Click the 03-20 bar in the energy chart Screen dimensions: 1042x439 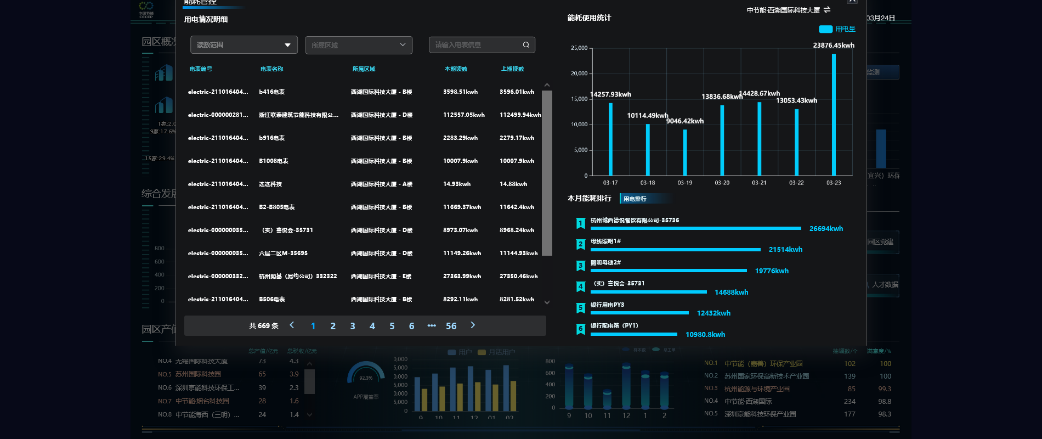722,140
